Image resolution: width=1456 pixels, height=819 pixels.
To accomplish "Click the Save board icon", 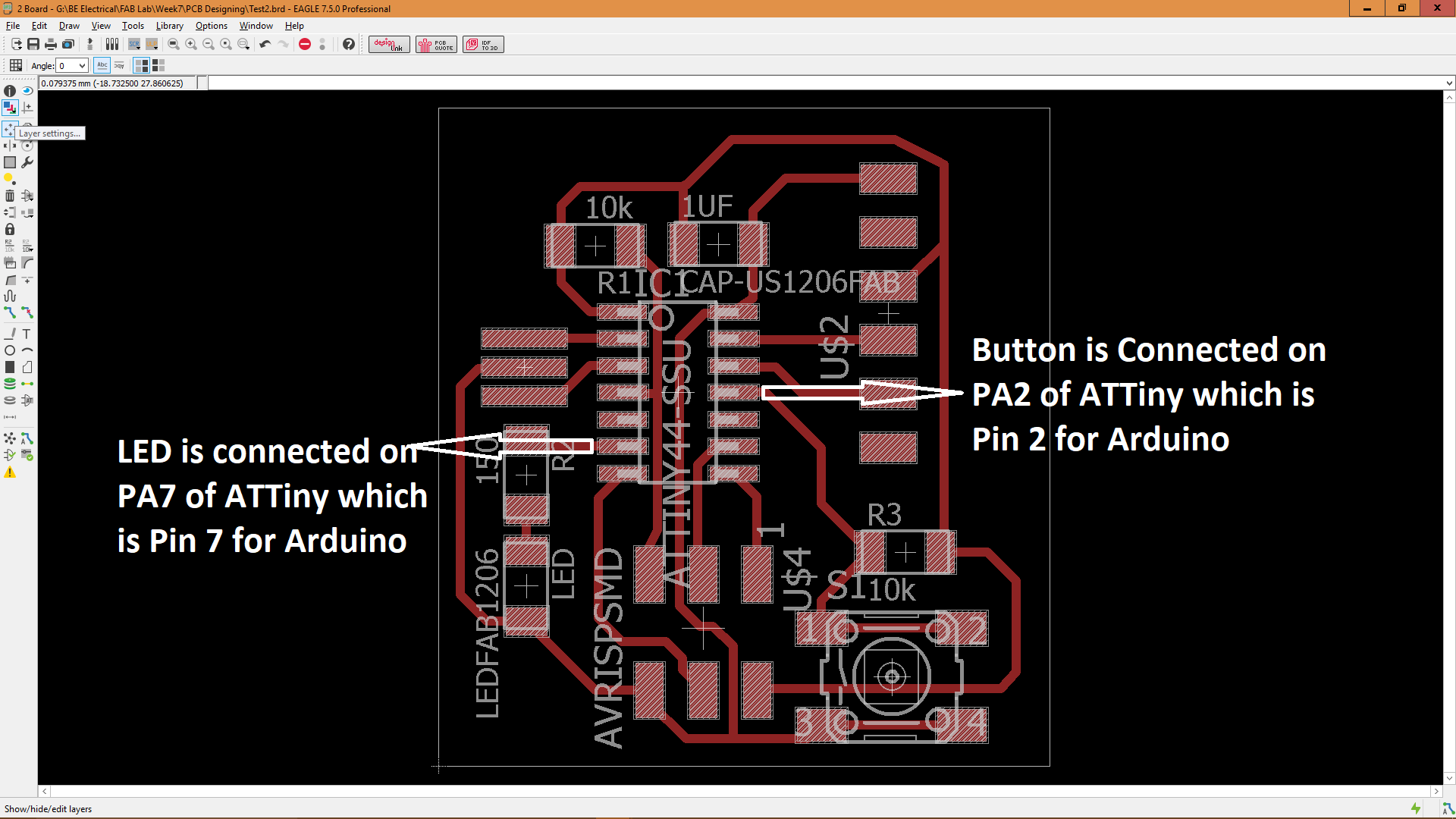I will [x=33, y=45].
